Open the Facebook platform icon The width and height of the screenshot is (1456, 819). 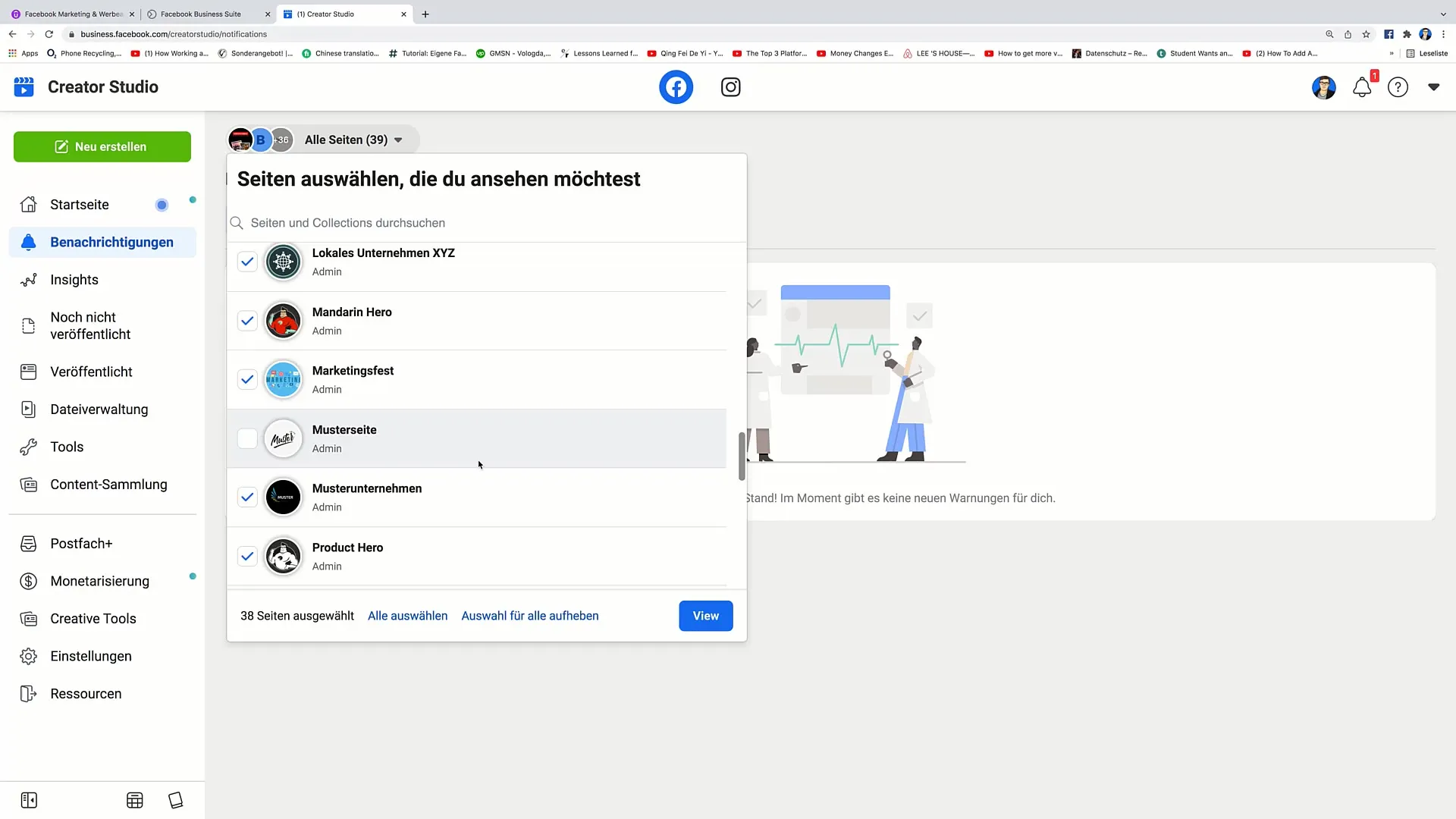pyautogui.click(x=676, y=87)
